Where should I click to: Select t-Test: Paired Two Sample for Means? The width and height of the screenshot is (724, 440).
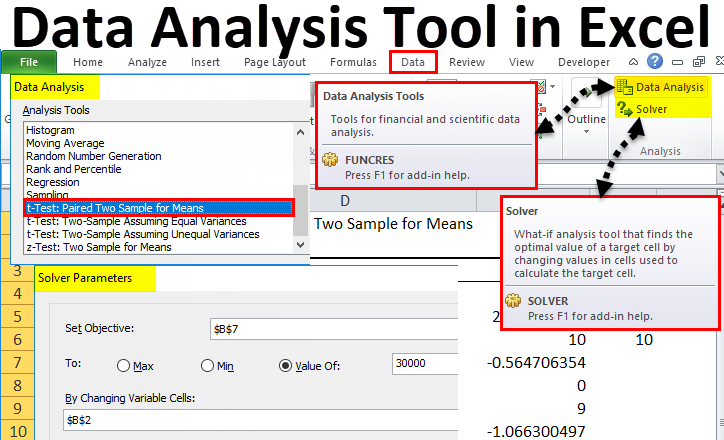pyautogui.click(x=159, y=208)
